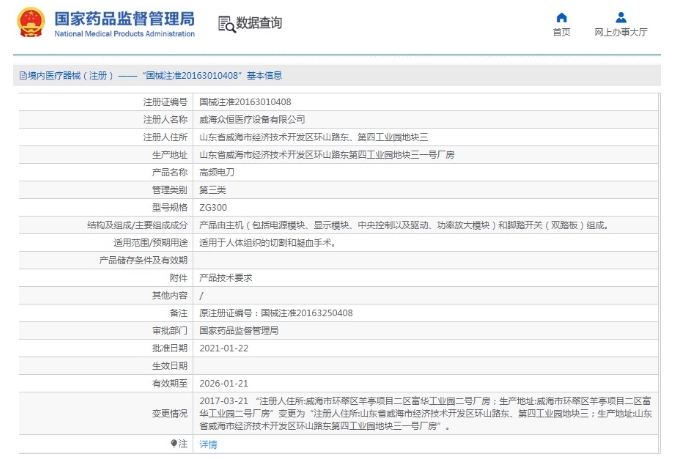This screenshot has width=677, height=464.
Task: Click the expiry date 2026-01-21
Action: pos(224,383)
